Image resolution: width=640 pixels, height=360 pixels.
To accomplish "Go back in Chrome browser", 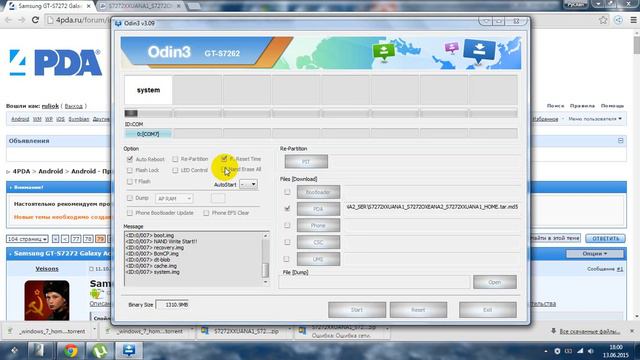I will point(9,20).
